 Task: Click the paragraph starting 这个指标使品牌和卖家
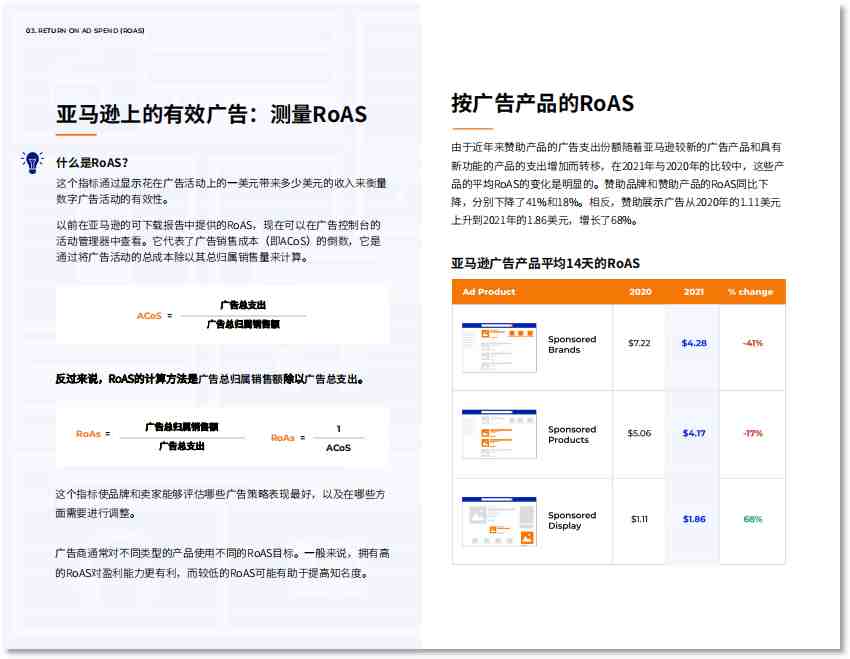point(220,503)
